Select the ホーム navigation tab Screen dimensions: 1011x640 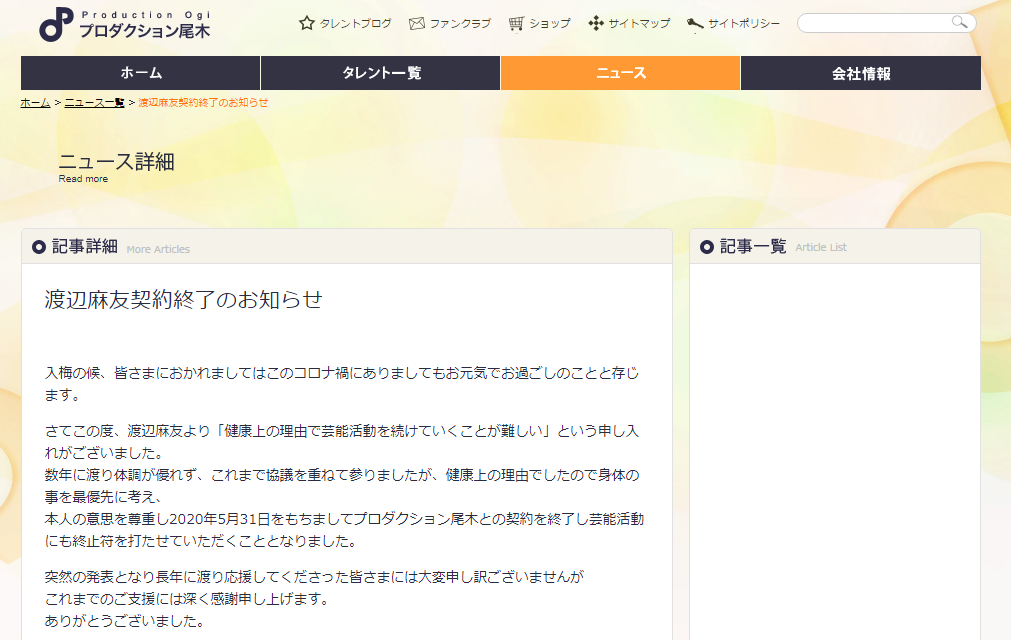(x=141, y=73)
